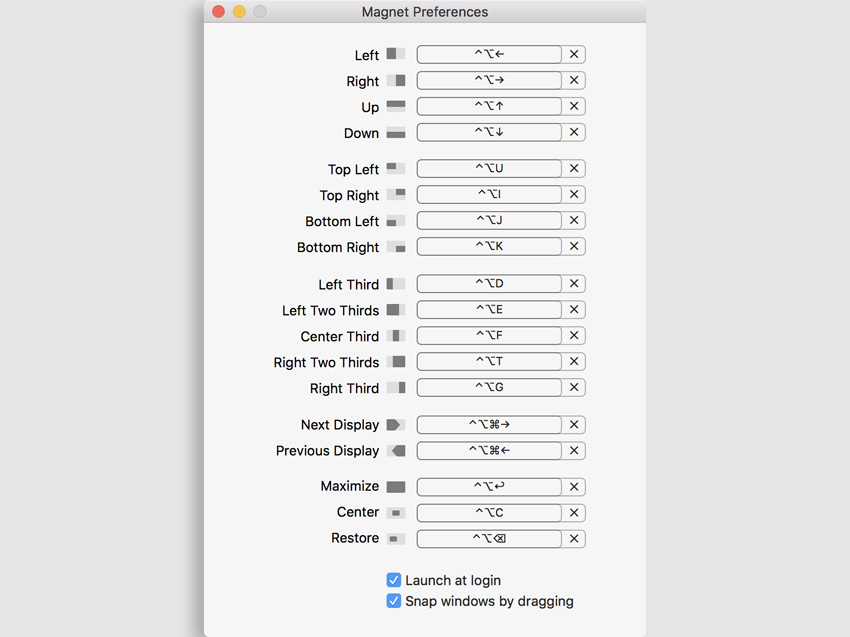Toggle Snap windows by dragging checkbox
The height and width of the screenshot is (637, 850).
(x=394, y=601)
